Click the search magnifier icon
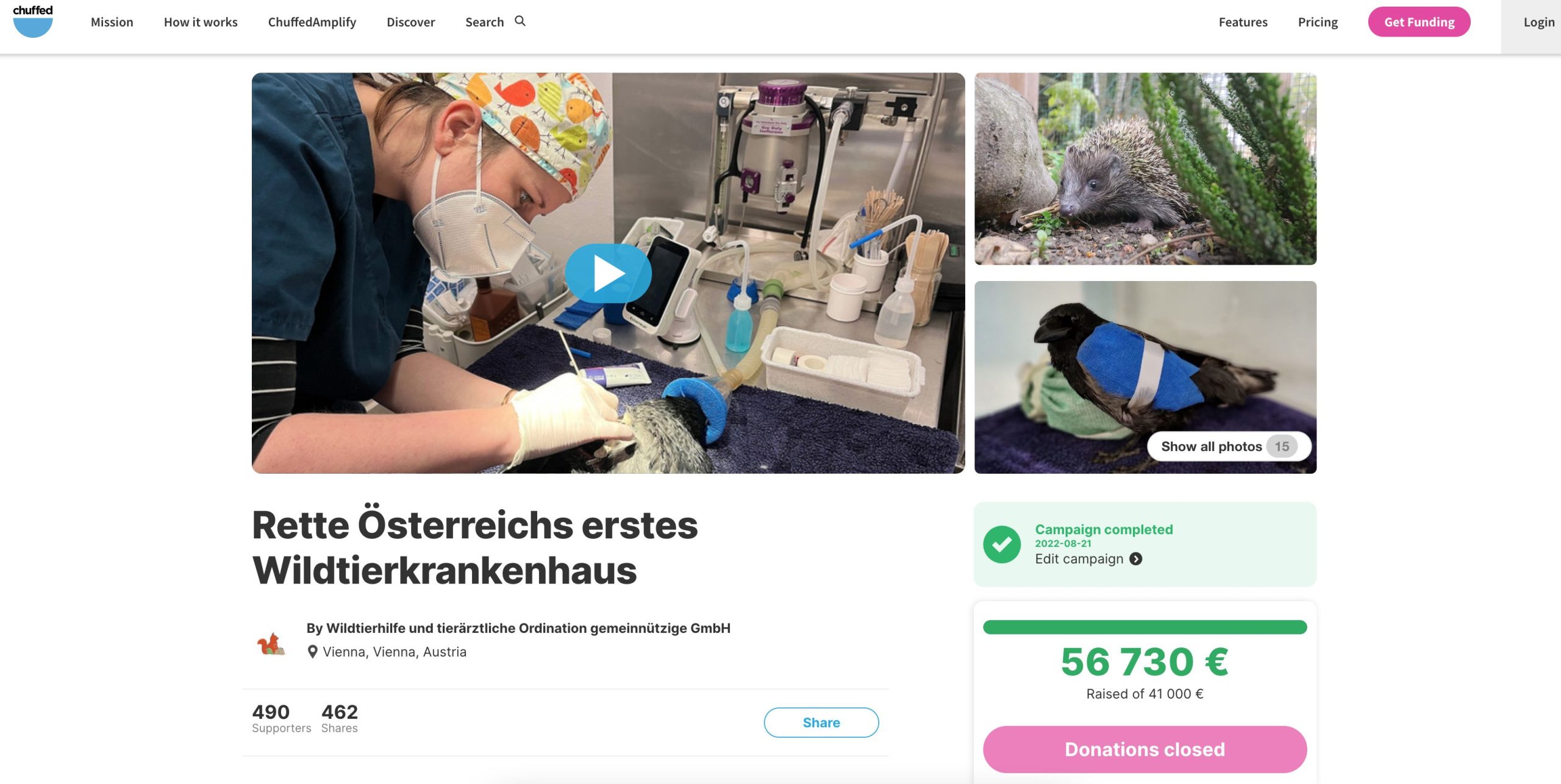Screen dimensions: 1561x784 [x=520, y=21]
